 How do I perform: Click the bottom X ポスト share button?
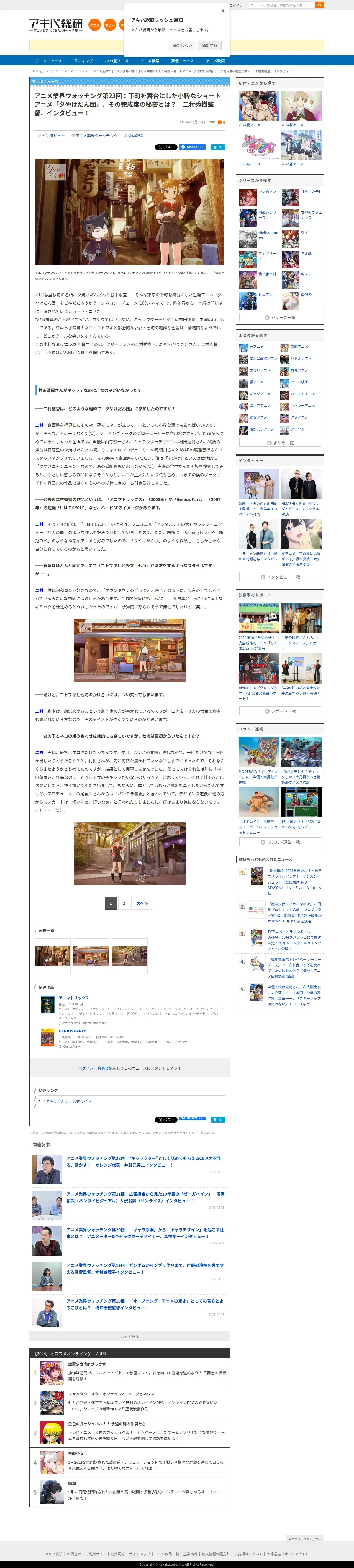(166, 1119)
